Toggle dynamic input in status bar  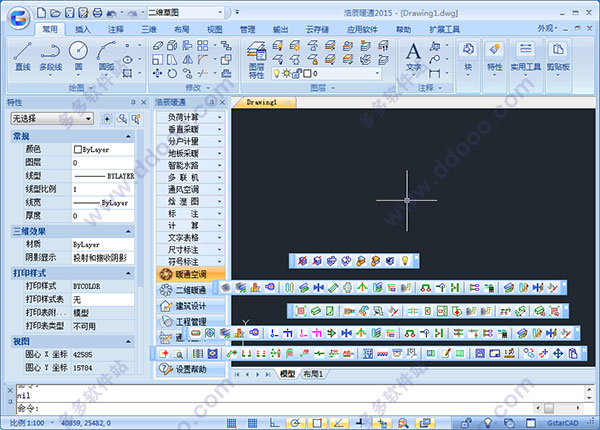pyautogui.click(x=382, y=423)
